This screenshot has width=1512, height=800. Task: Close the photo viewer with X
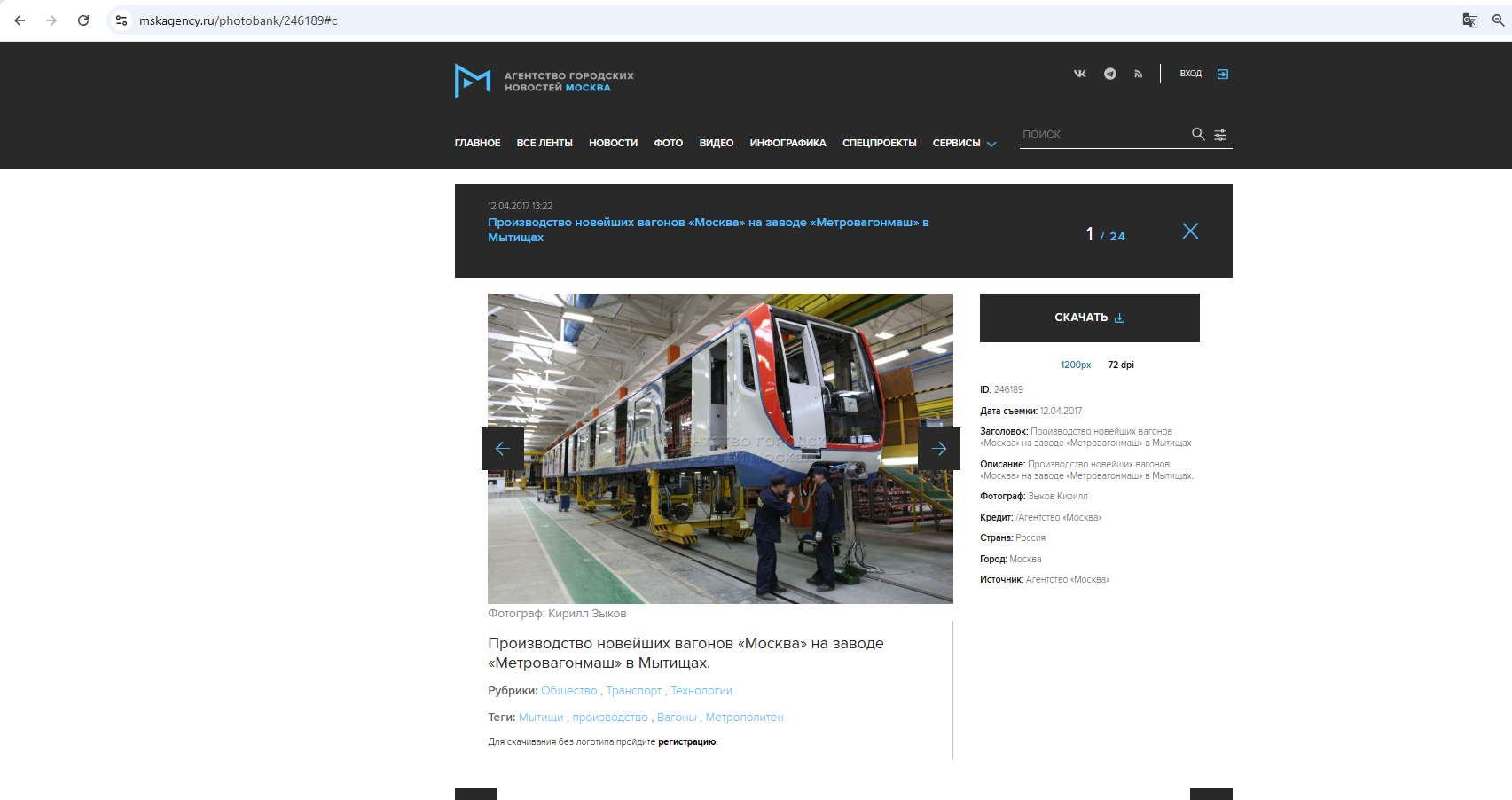click(1190, 231)
